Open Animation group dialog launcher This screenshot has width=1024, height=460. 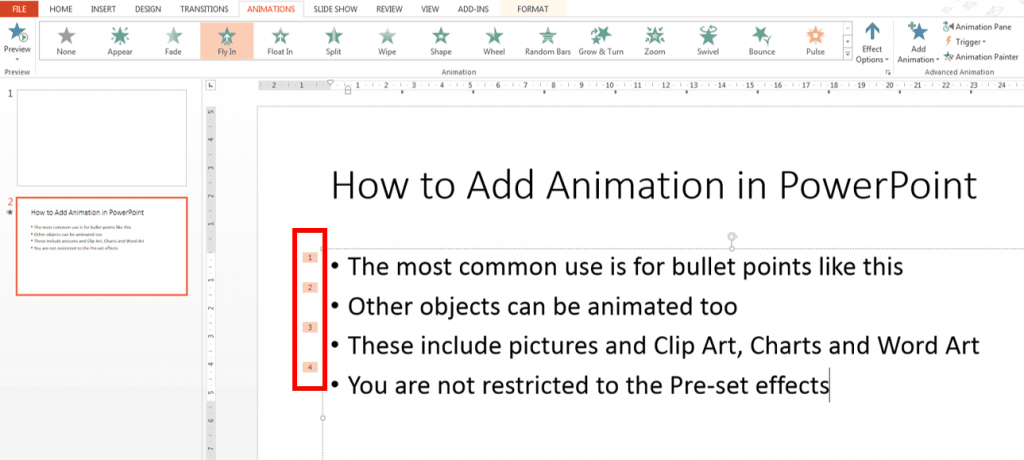[888, 73]
